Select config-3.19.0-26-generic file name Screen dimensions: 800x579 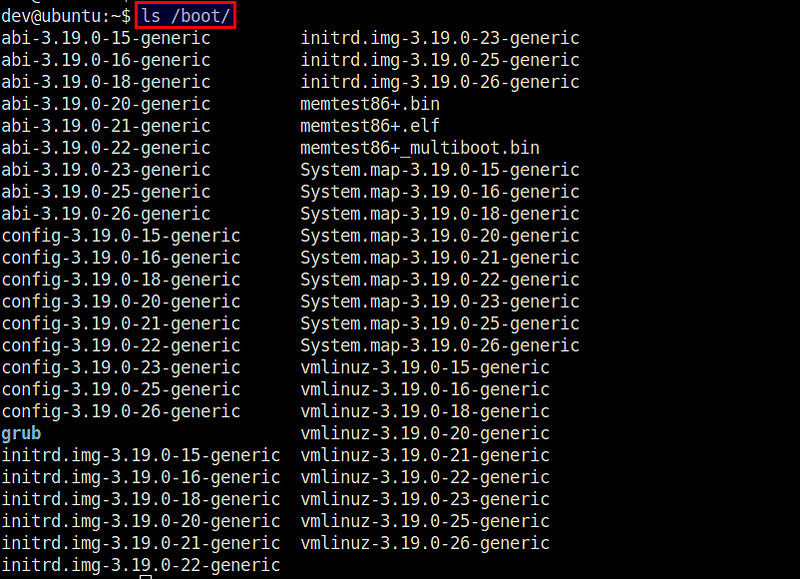(x=121, y=412)
